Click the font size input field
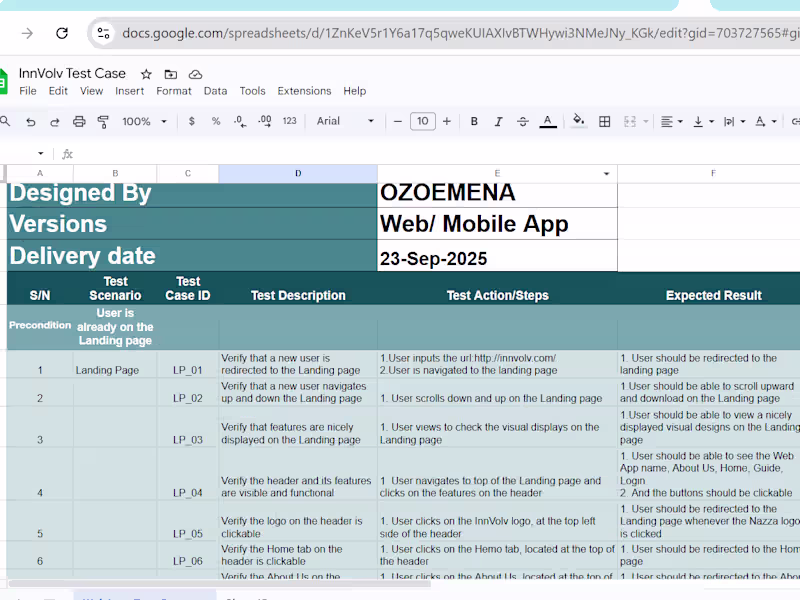Screen dimensions: 800x600 (422, 121)
